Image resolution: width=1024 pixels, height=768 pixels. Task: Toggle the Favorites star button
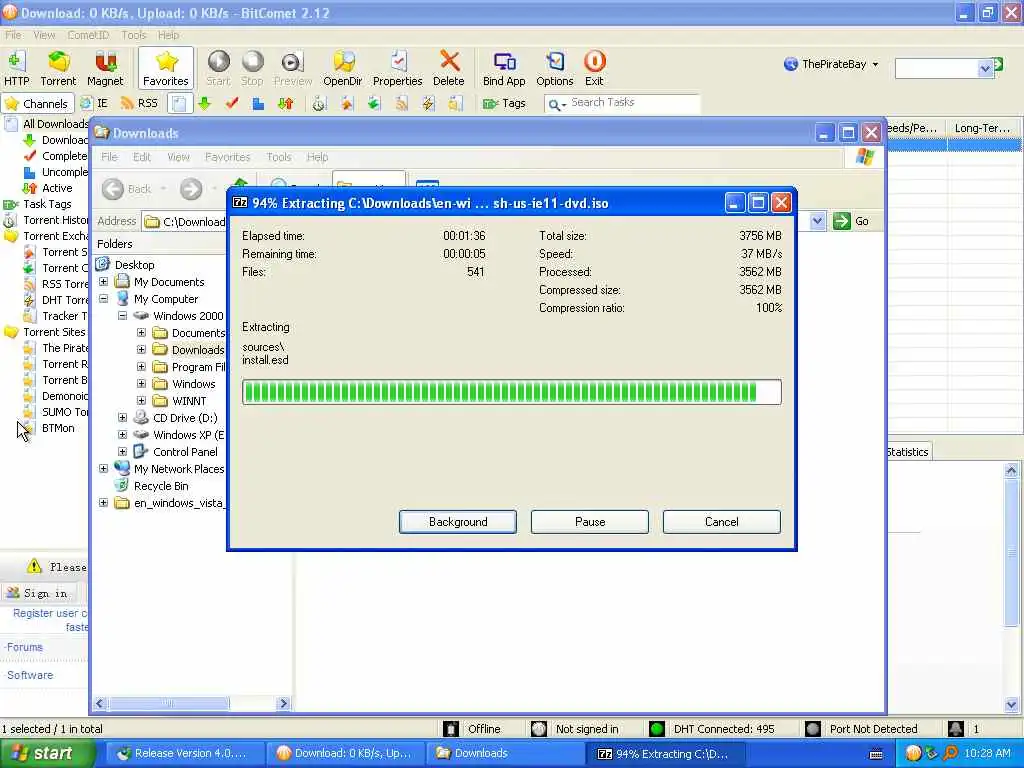pos(166,69)
